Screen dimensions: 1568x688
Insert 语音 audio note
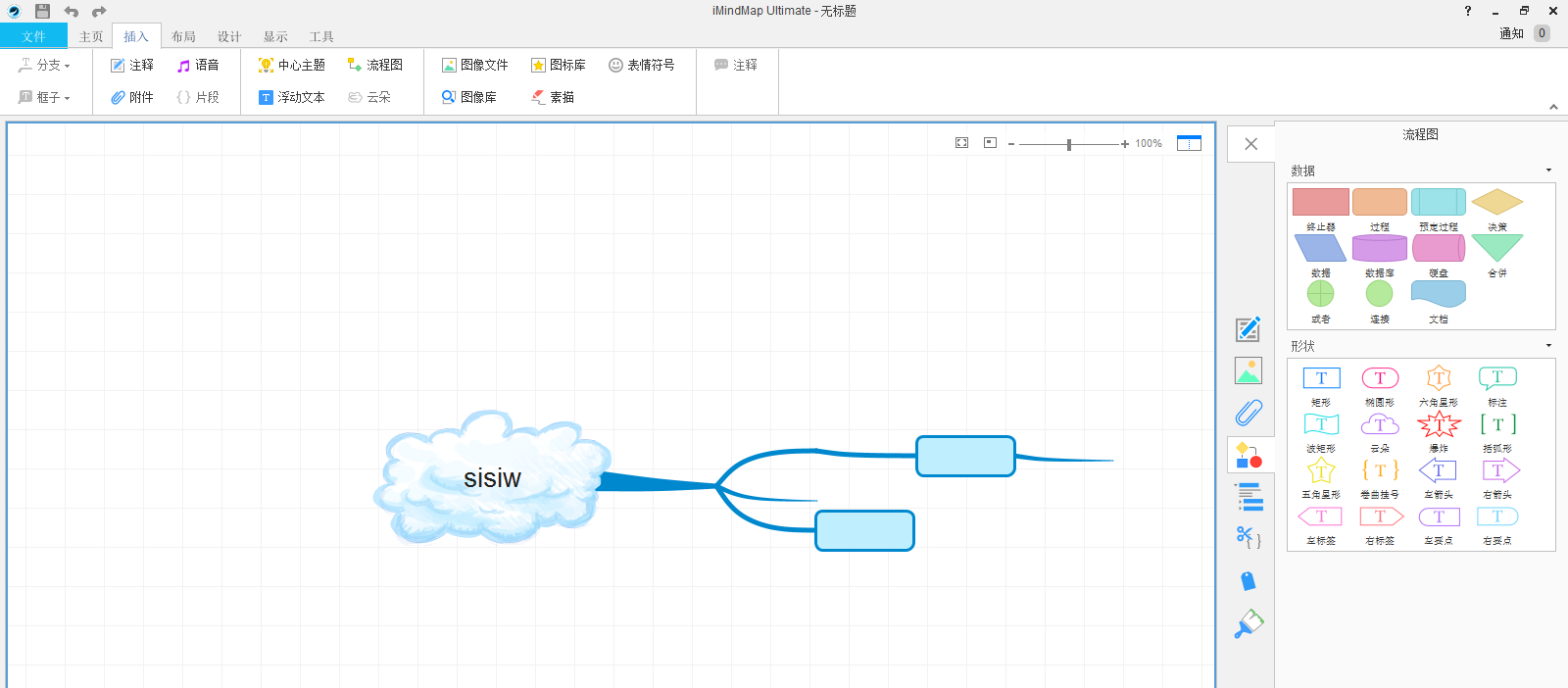coord(198,65)
